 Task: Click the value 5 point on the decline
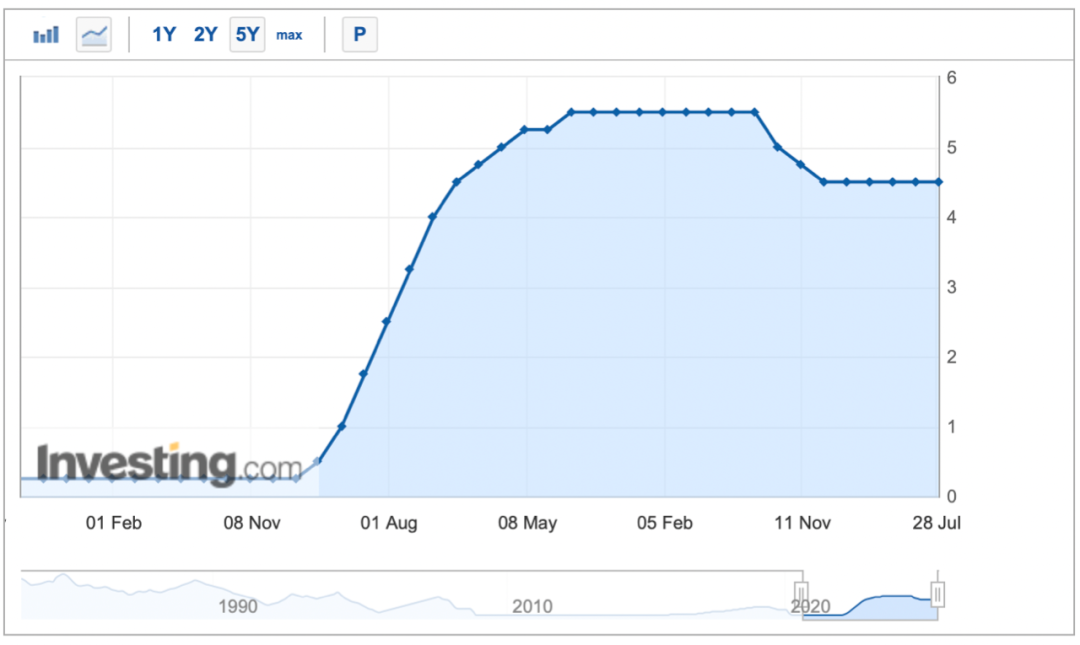pyautogui.click(x=778, y=147)
